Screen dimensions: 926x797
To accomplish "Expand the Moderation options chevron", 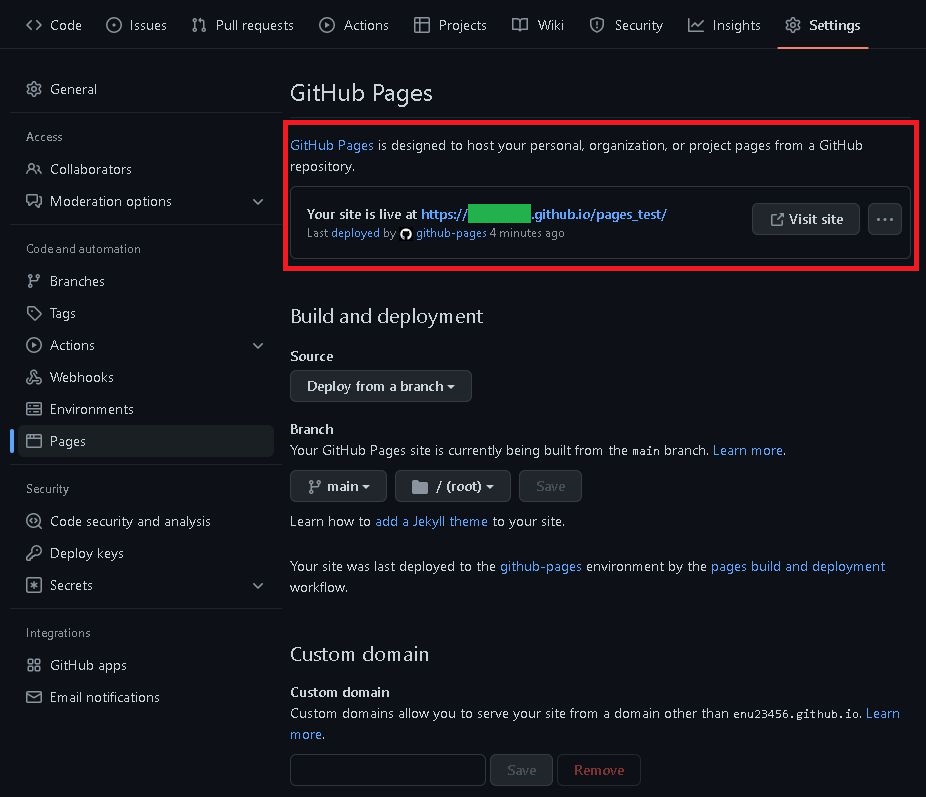I will (x=258, y=201).
